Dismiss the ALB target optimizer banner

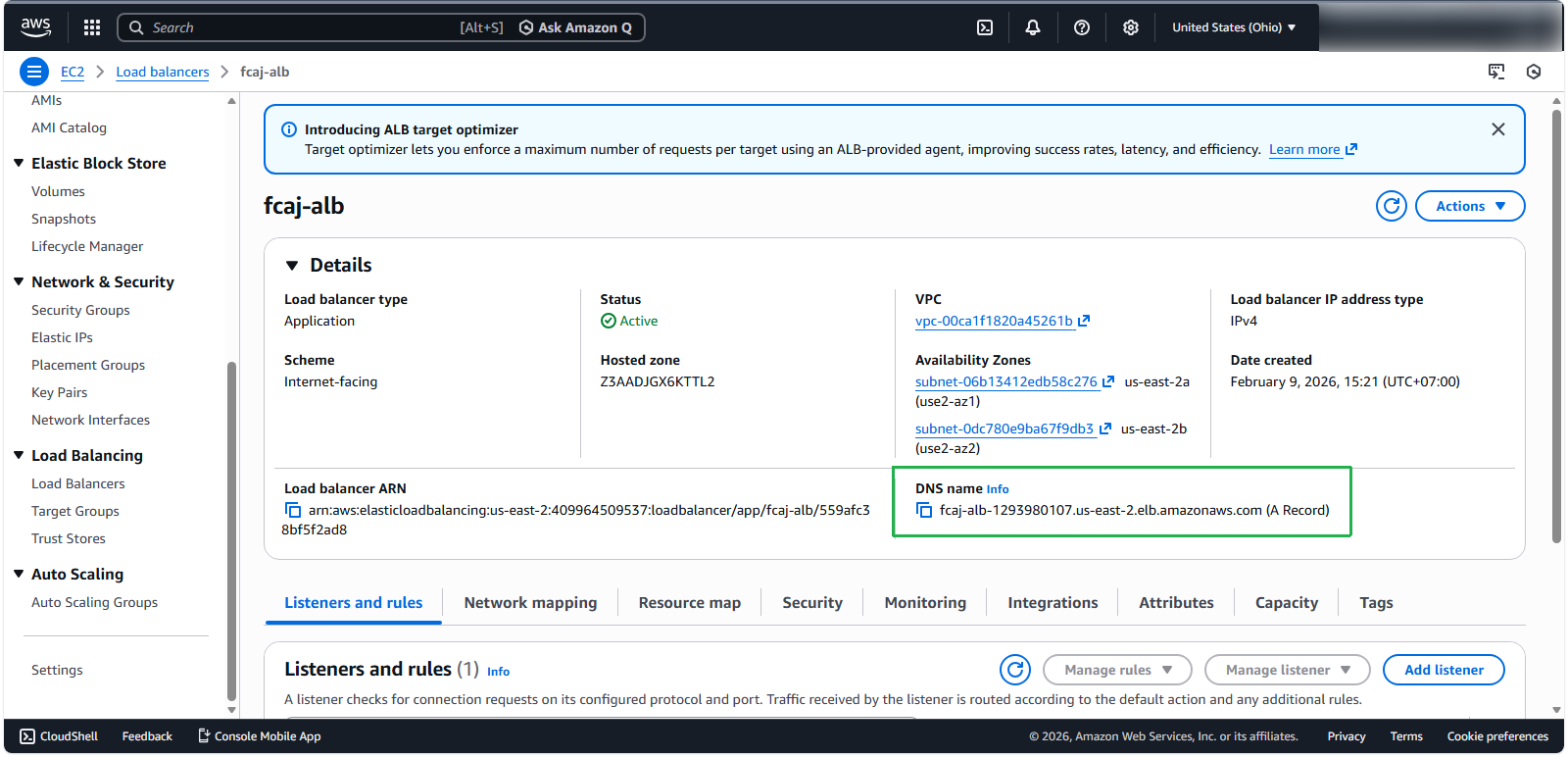click(1498, 129)
